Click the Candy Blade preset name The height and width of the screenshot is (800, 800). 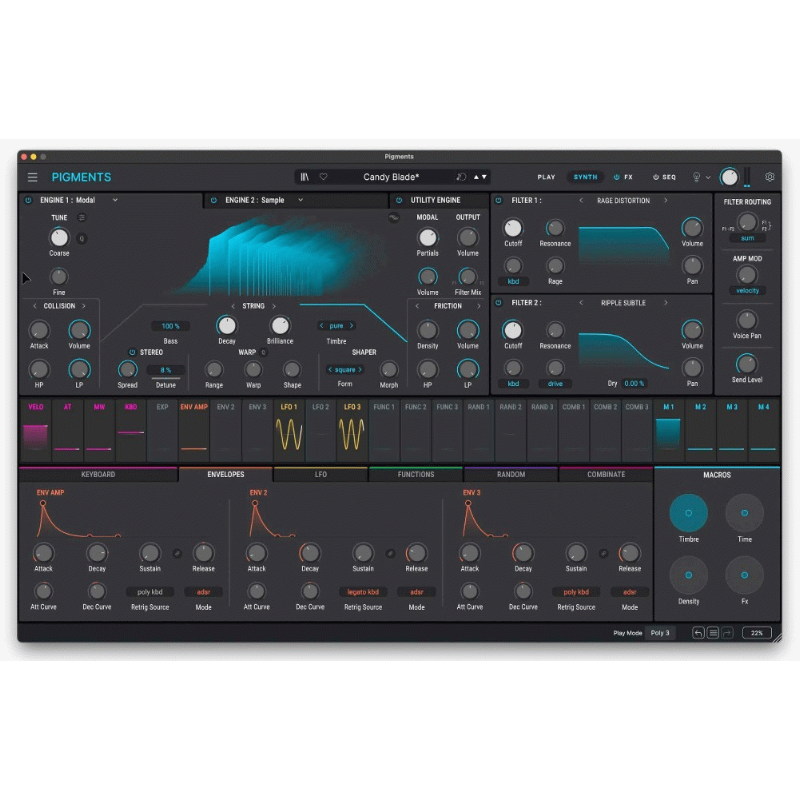coord(391,177)
